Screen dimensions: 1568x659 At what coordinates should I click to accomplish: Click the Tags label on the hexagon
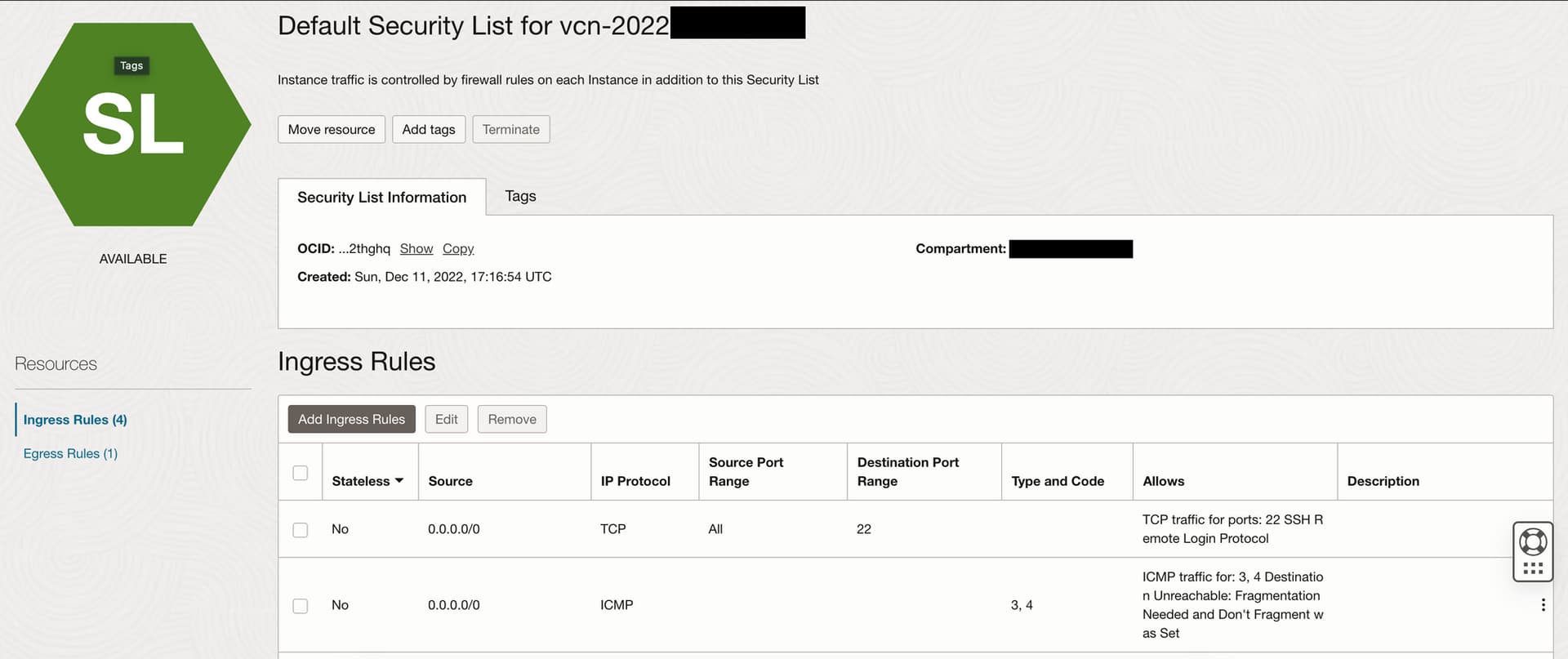[131, 65]
